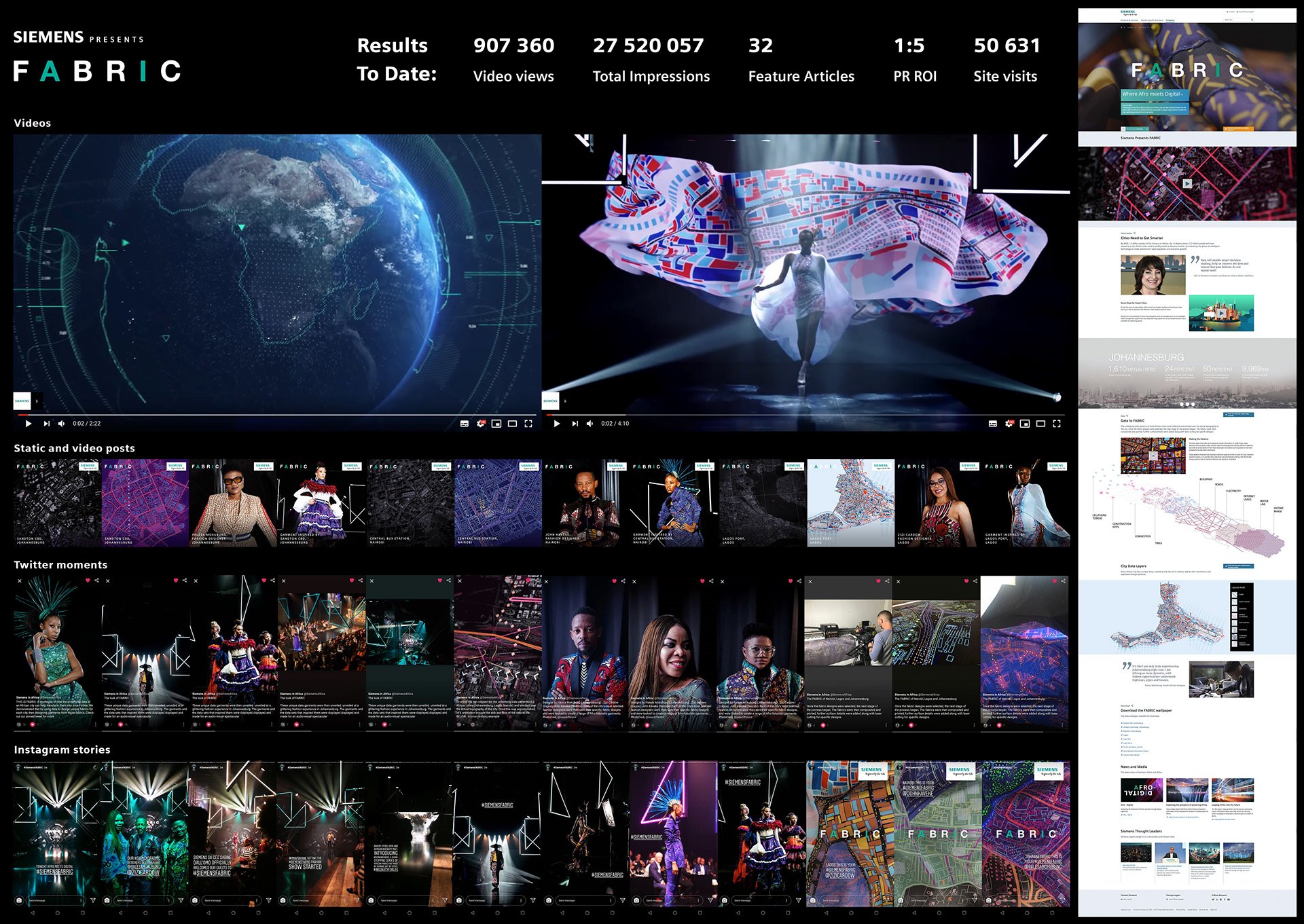Click blue button beside Data to FABRIC heading

[1239, 413]
